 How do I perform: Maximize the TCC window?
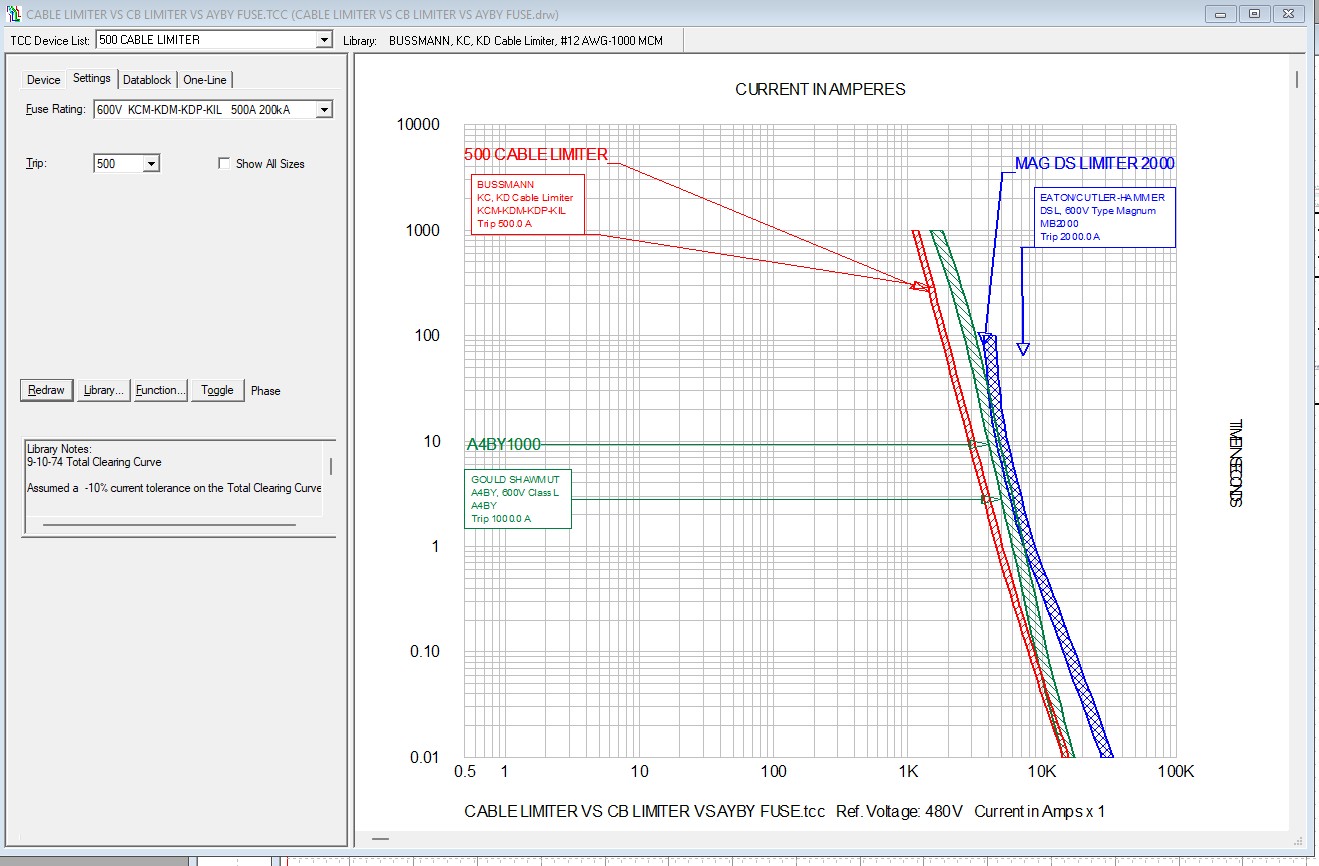tap(1254, 14)
